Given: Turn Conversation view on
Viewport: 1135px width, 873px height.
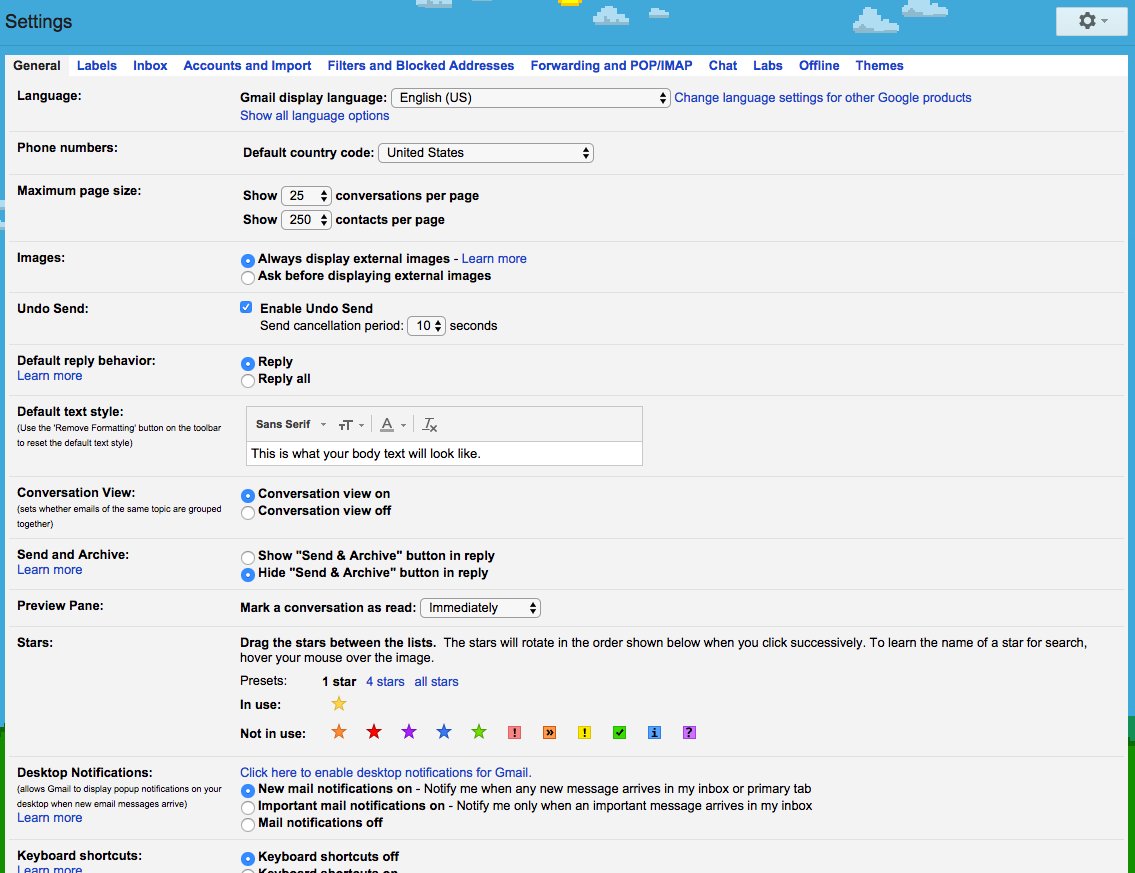Looking at the screenshot, I should tap(248, 495).
